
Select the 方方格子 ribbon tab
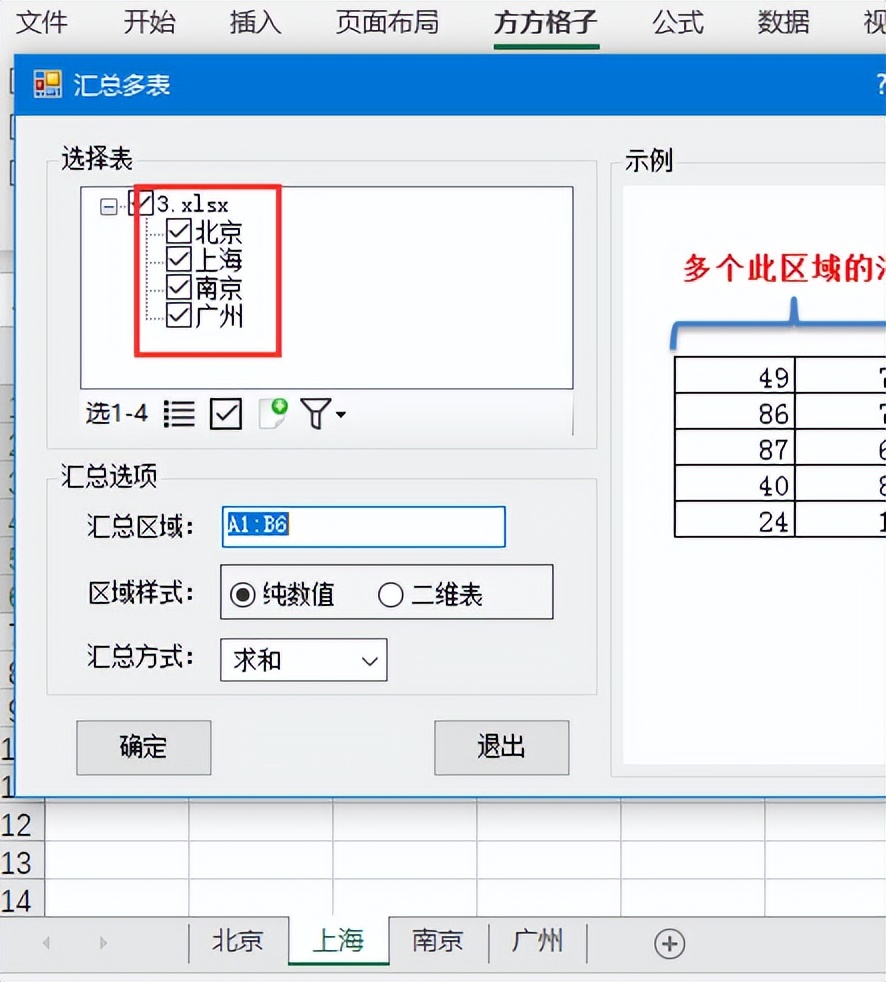(545, 23)
